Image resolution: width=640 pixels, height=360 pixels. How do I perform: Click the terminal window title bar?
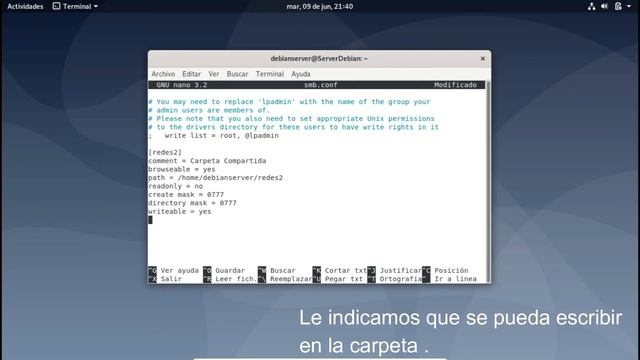point(319,59)
